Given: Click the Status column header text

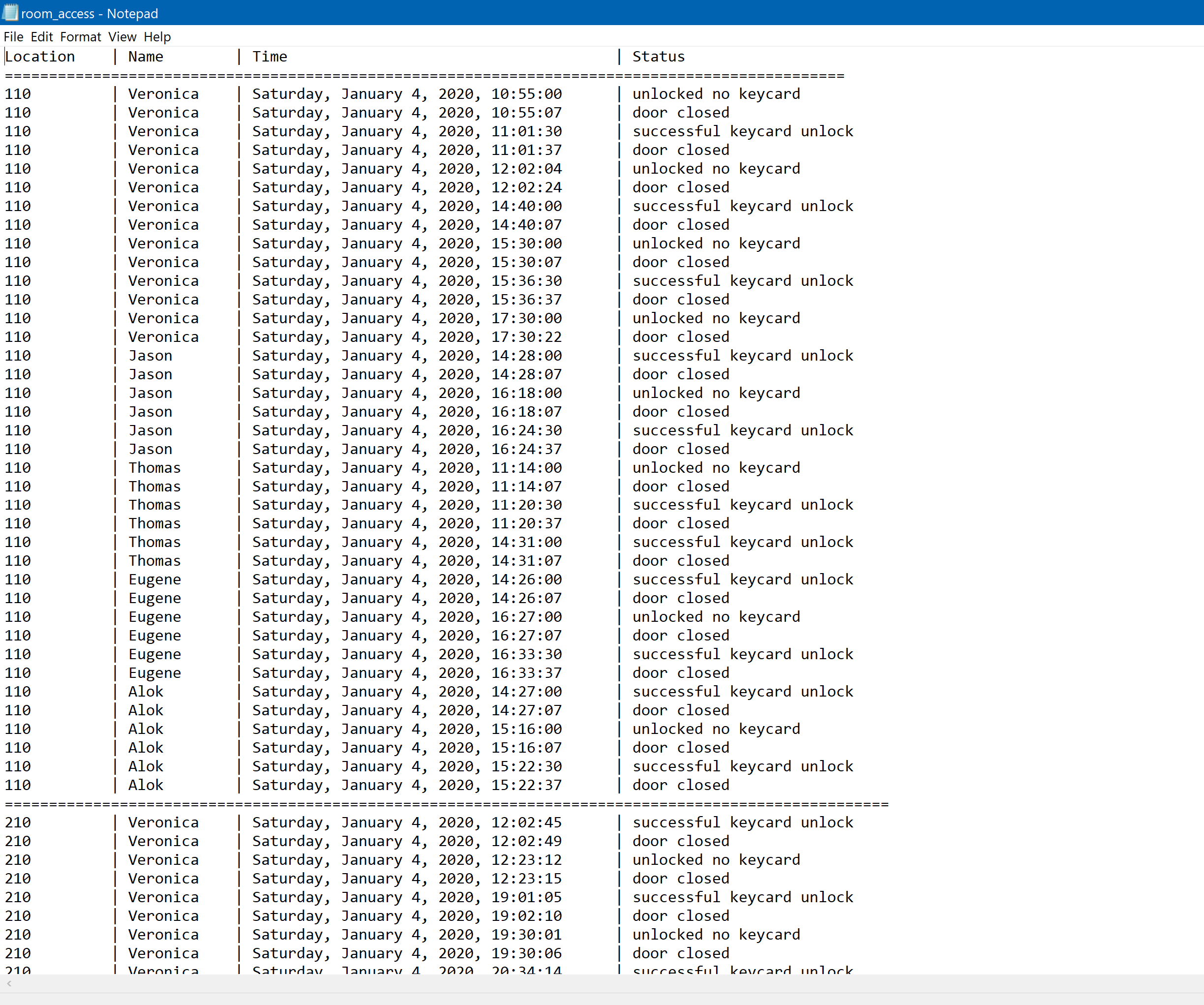Looking at the screenshot, I should point(658,57).
